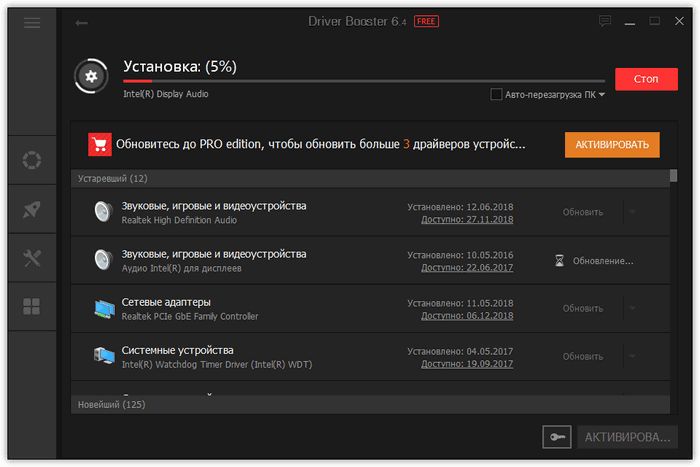
Task: Click the Установка: (5%) heading
Action: [180, 67]
